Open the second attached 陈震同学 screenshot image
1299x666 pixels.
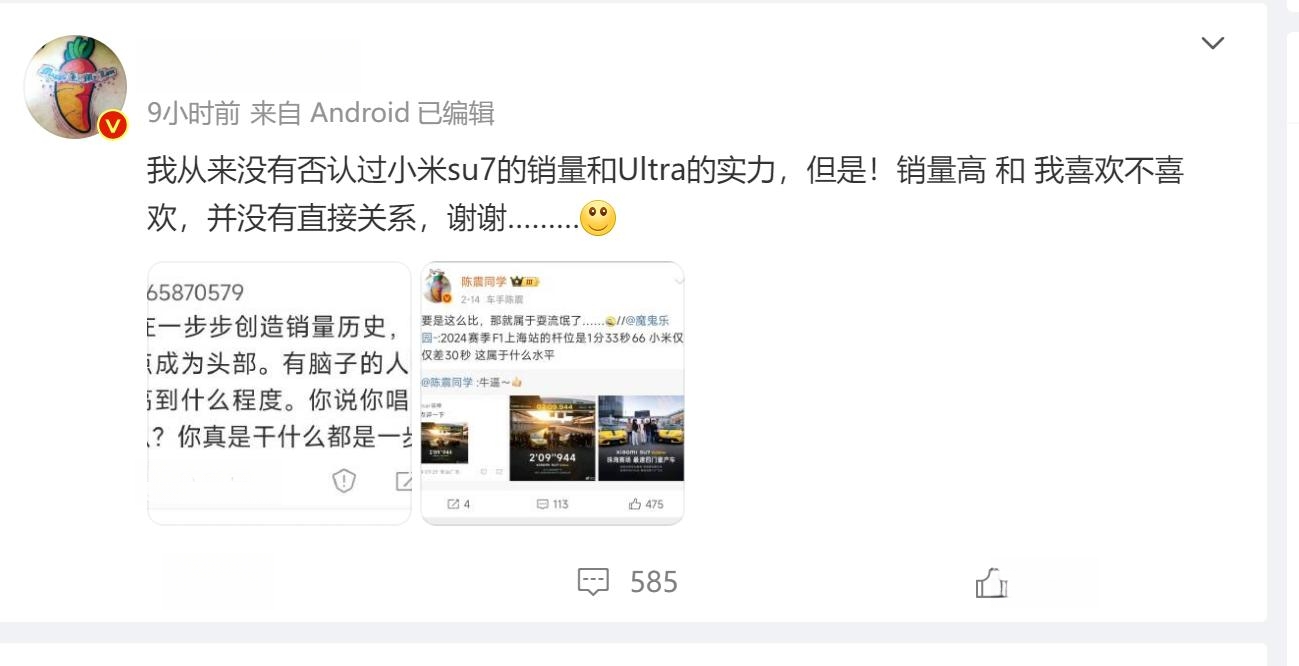552,393
